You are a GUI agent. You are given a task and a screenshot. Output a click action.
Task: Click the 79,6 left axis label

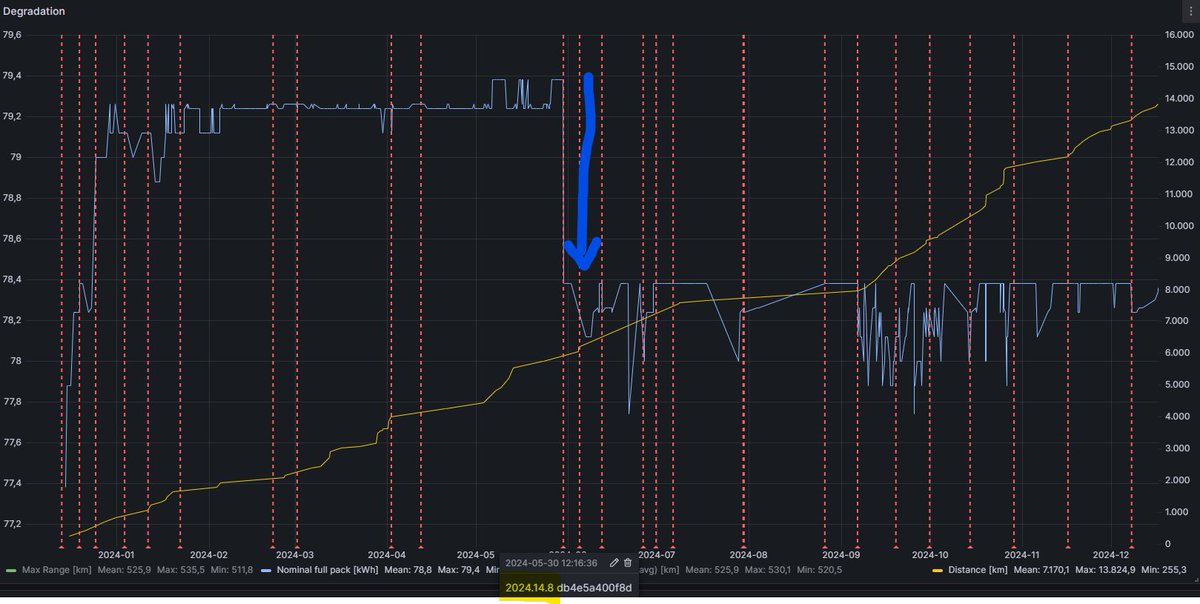point(14,35)
